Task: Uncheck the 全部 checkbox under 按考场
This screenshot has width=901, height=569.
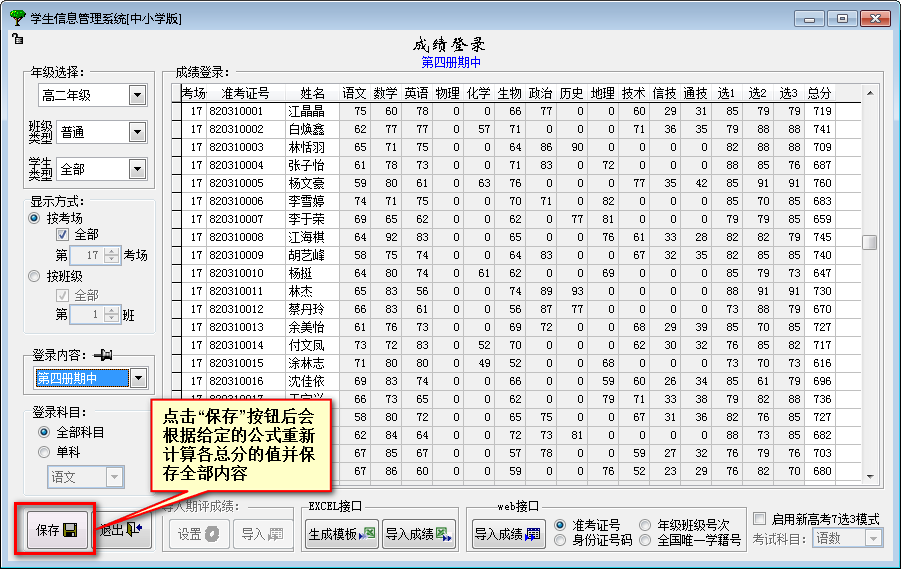Action: tap(62, 235)
